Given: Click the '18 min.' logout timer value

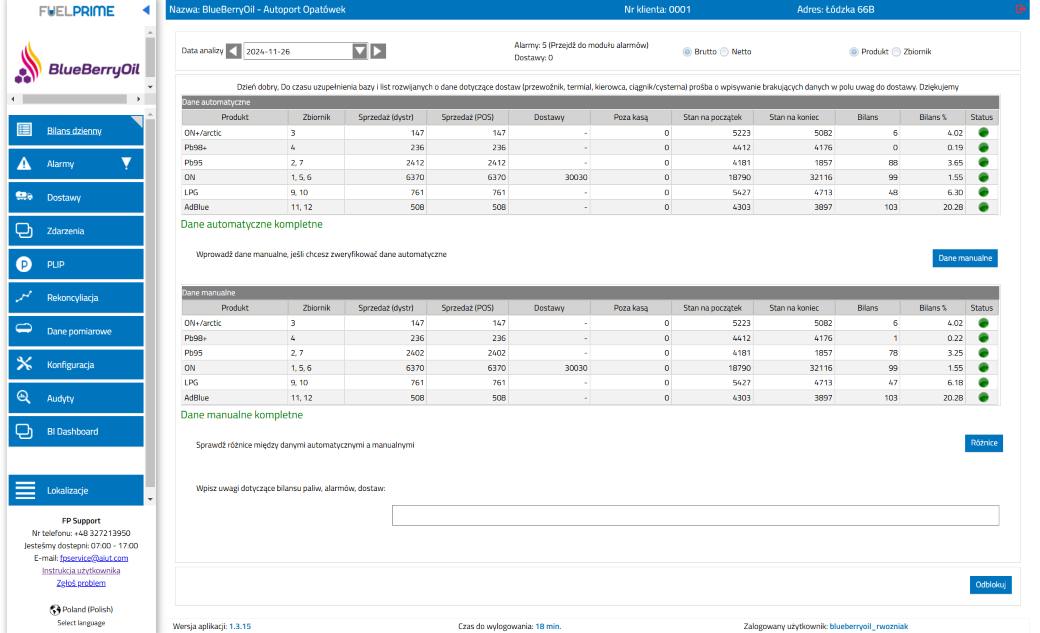Looking at the screenshot, I should 548,626.
